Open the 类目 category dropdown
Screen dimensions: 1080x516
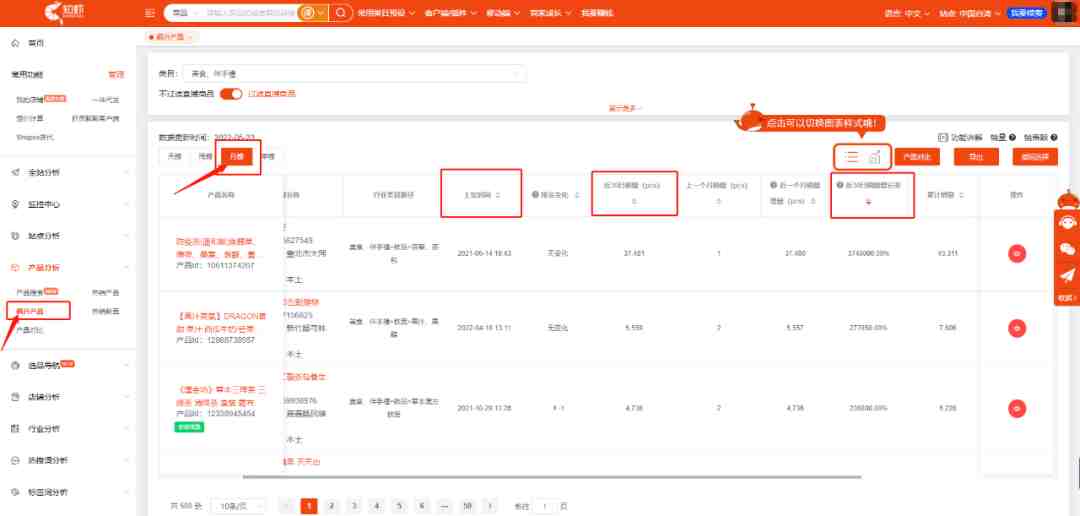[x=354, y=74]
